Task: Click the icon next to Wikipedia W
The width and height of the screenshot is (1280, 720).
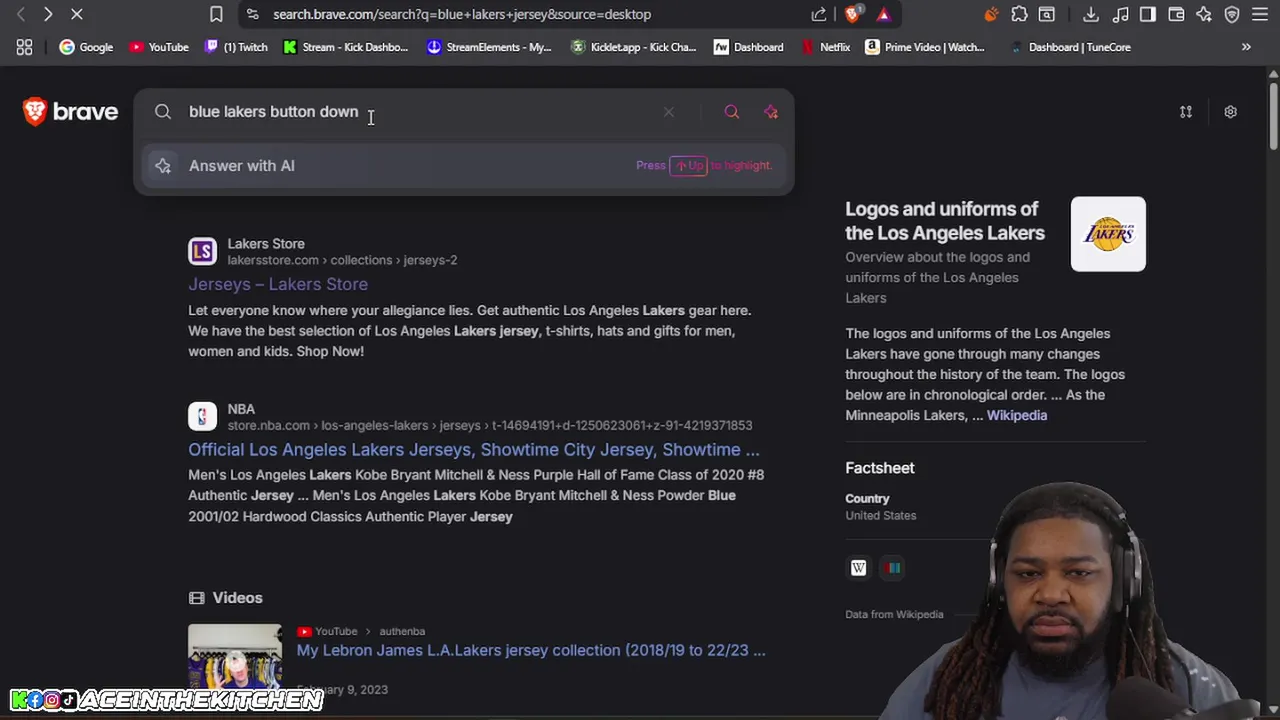Action: tap(892, 568)
